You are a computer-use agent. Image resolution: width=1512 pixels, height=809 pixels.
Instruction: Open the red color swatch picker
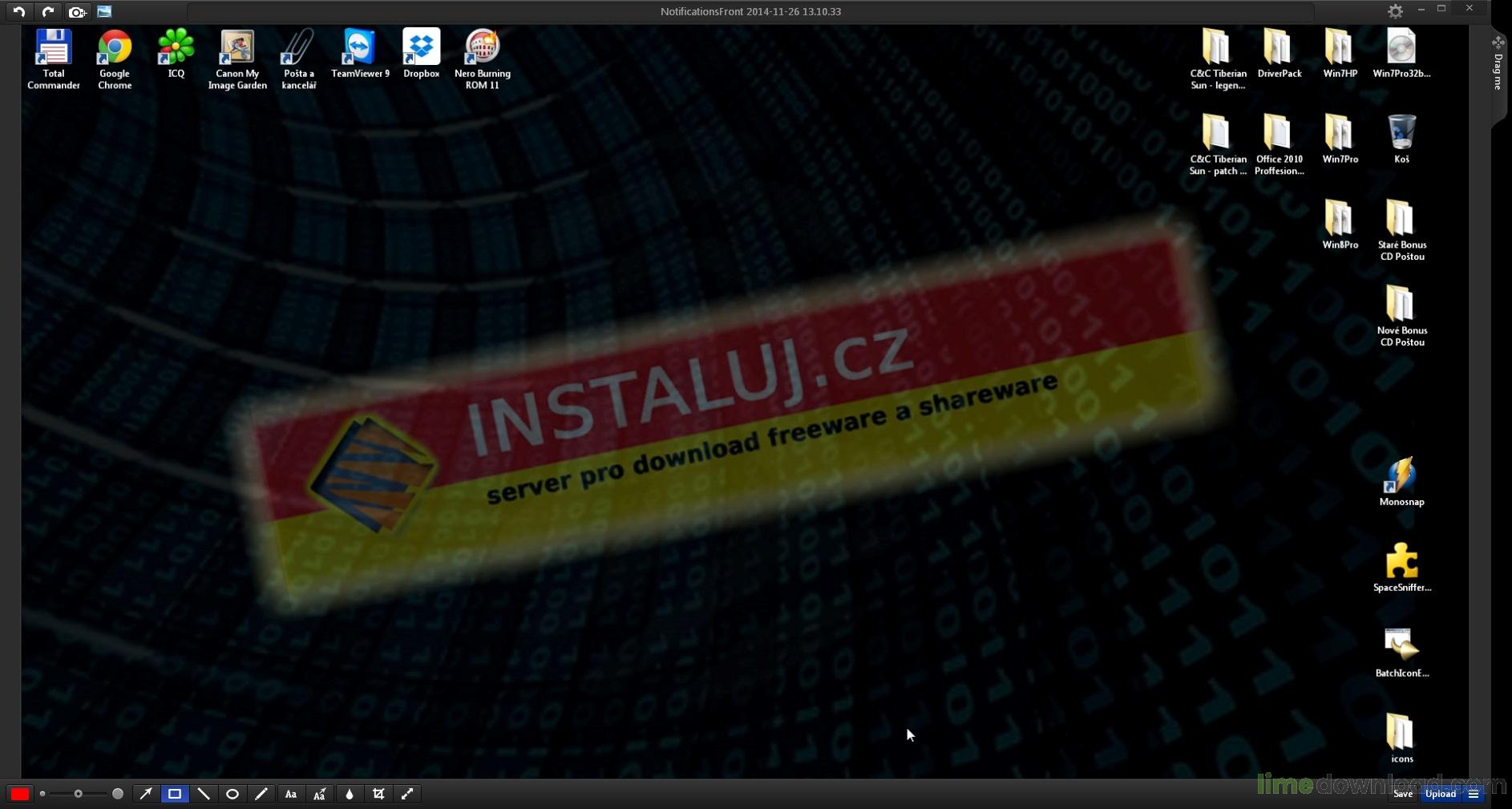click(20, 794)
